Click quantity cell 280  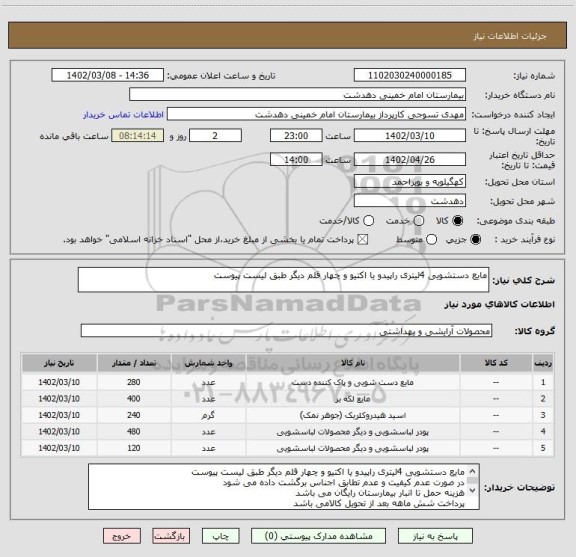134,382
